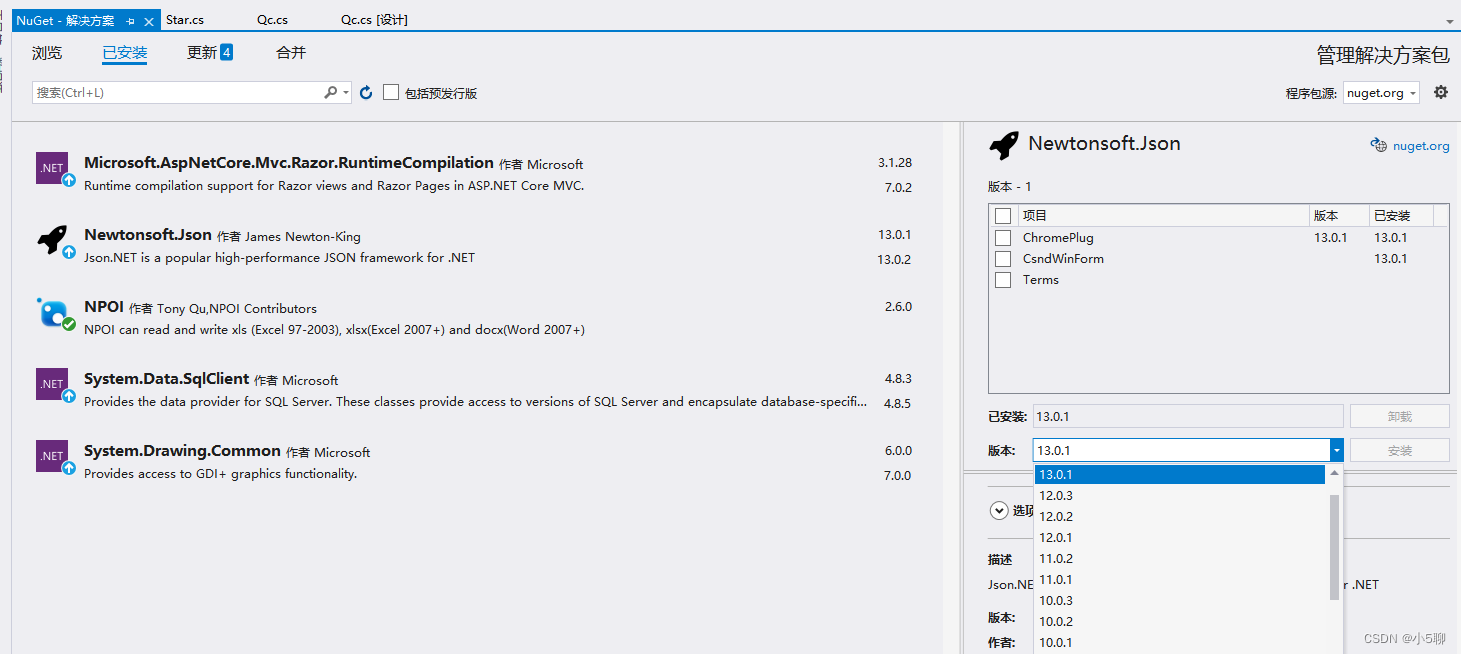Click the refresh packages icon next to search box
The image size is (1461, 654).
(364, 92)
